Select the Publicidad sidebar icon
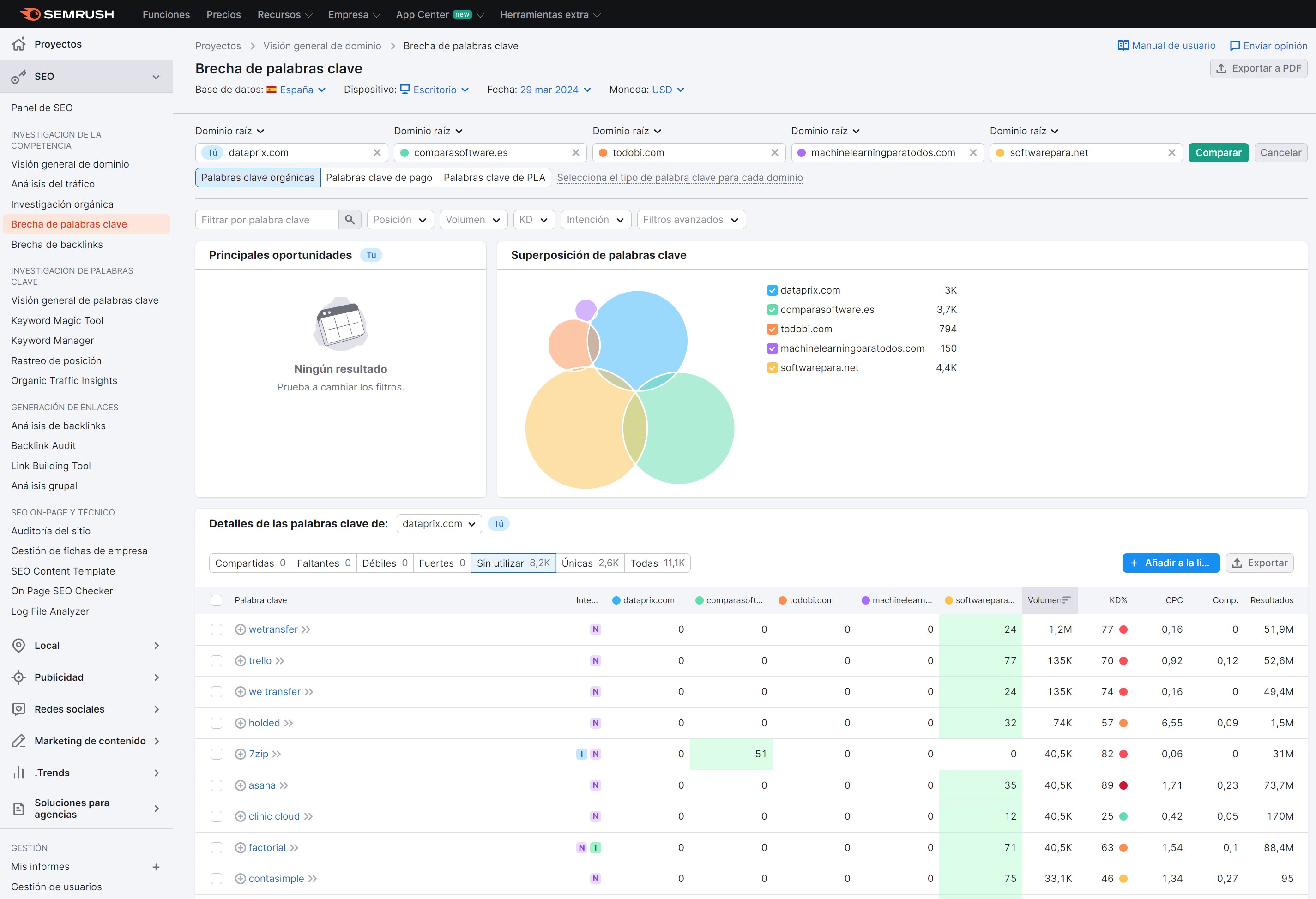Screen dimensions: 1316x899 [19, 677]
